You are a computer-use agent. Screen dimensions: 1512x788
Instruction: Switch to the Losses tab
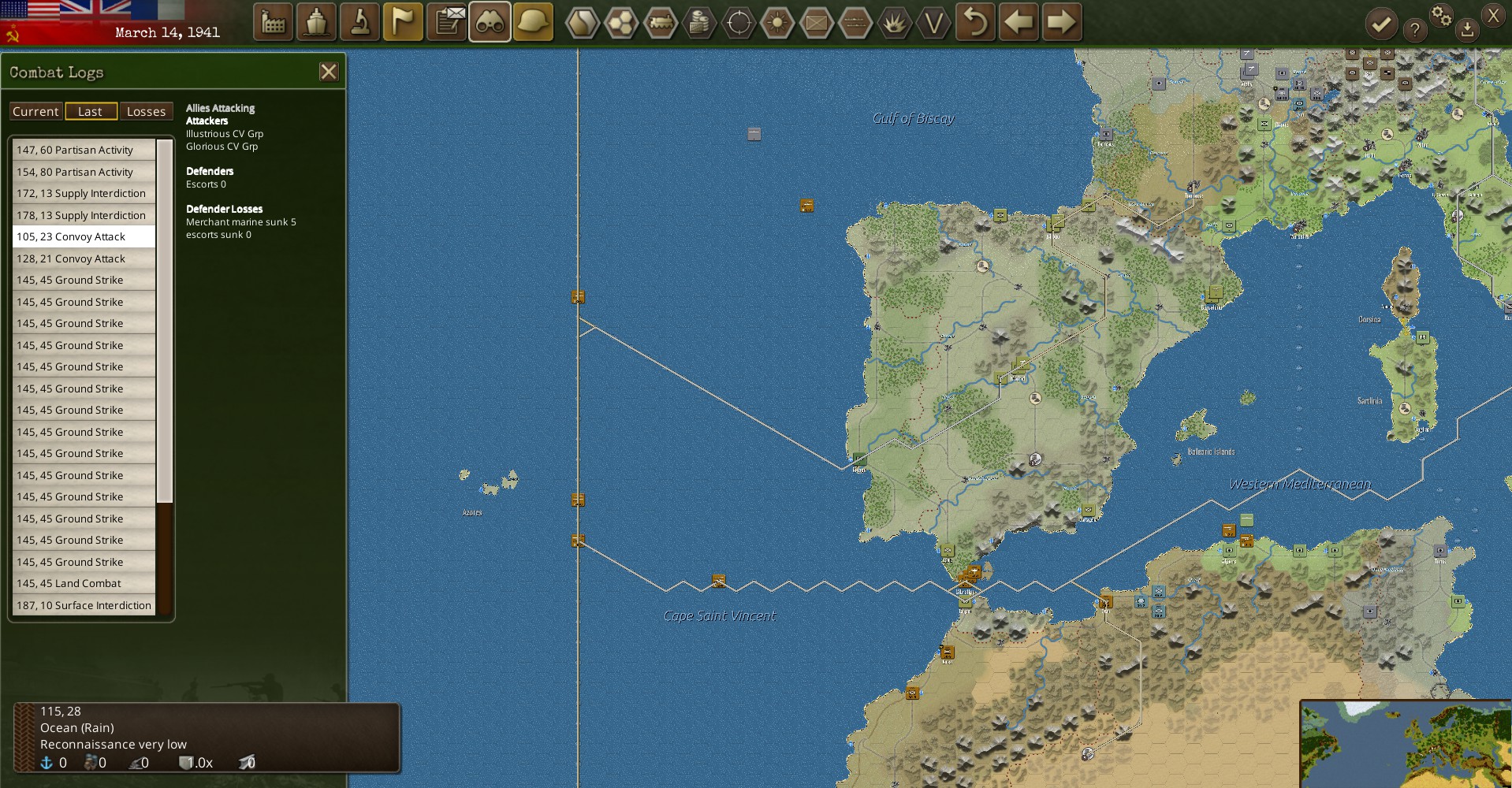tap(146, 111)
